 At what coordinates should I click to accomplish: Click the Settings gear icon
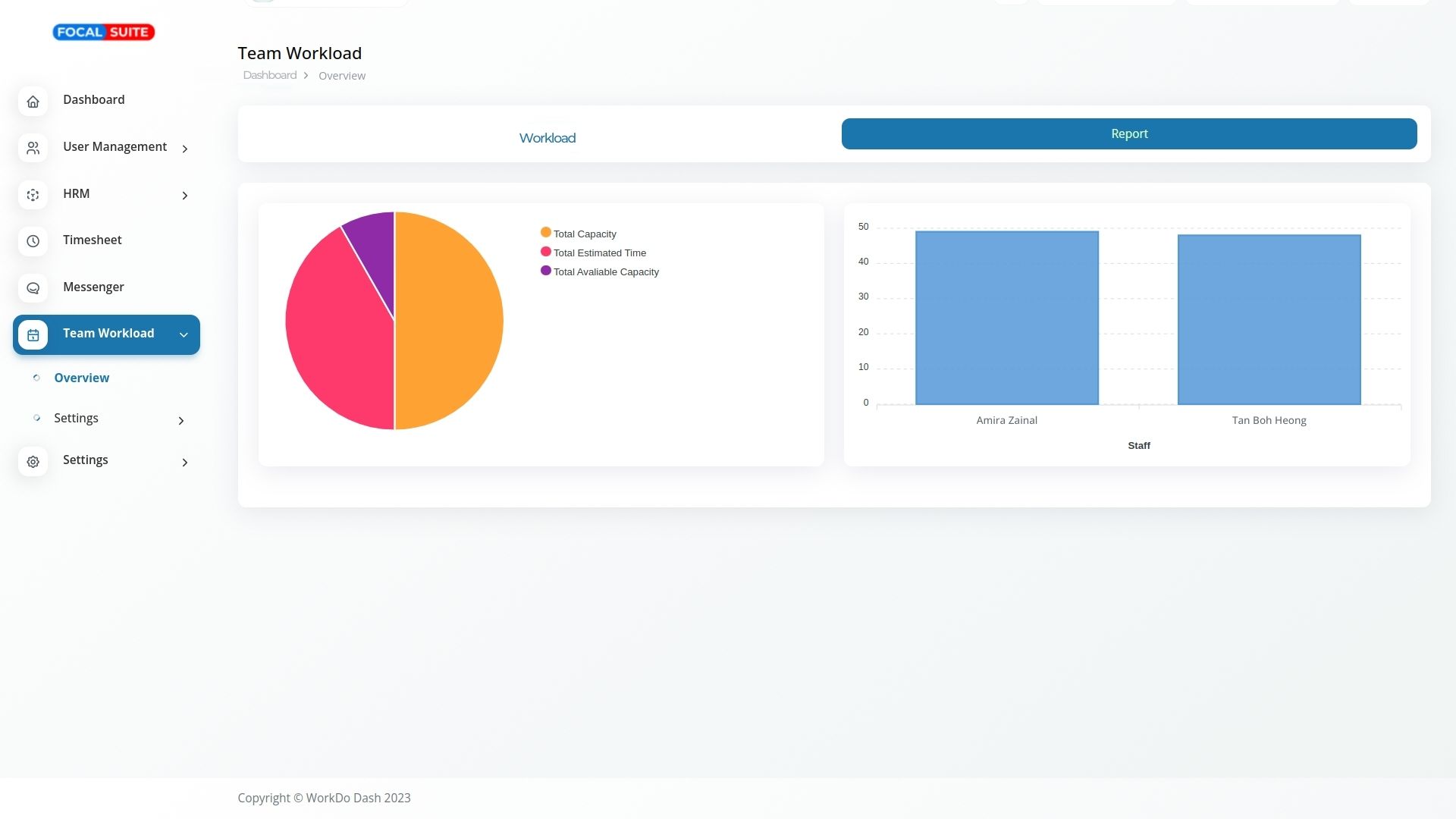[33, 462]
